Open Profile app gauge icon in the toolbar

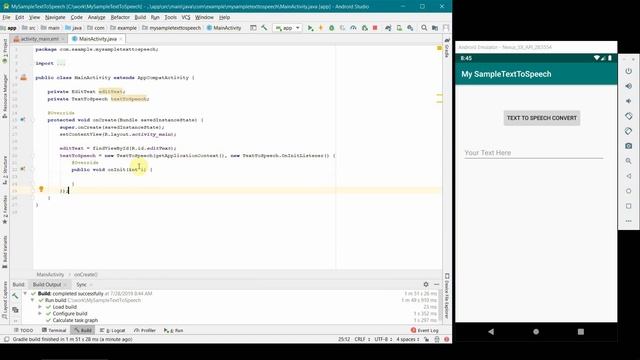pyautogui.click(x=353, y=28)
